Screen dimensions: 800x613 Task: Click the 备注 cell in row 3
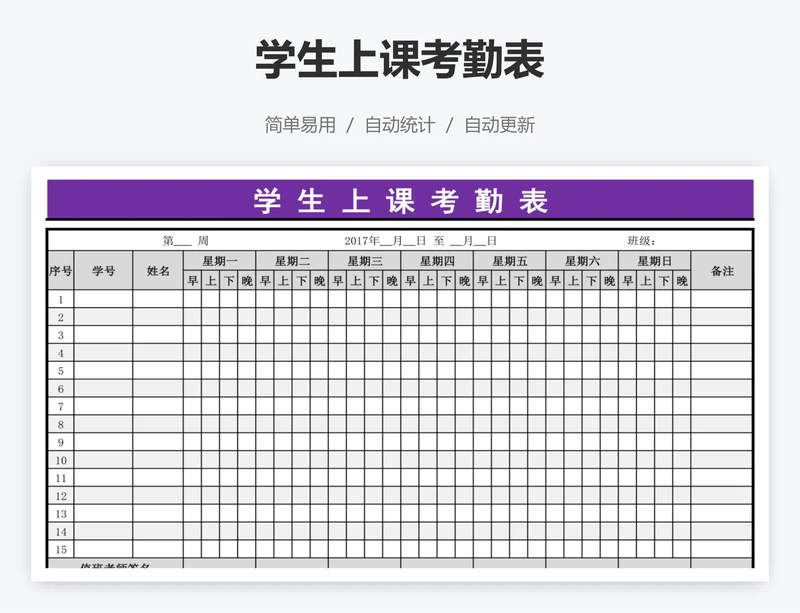pyautogui.click(x=722, y=335)
